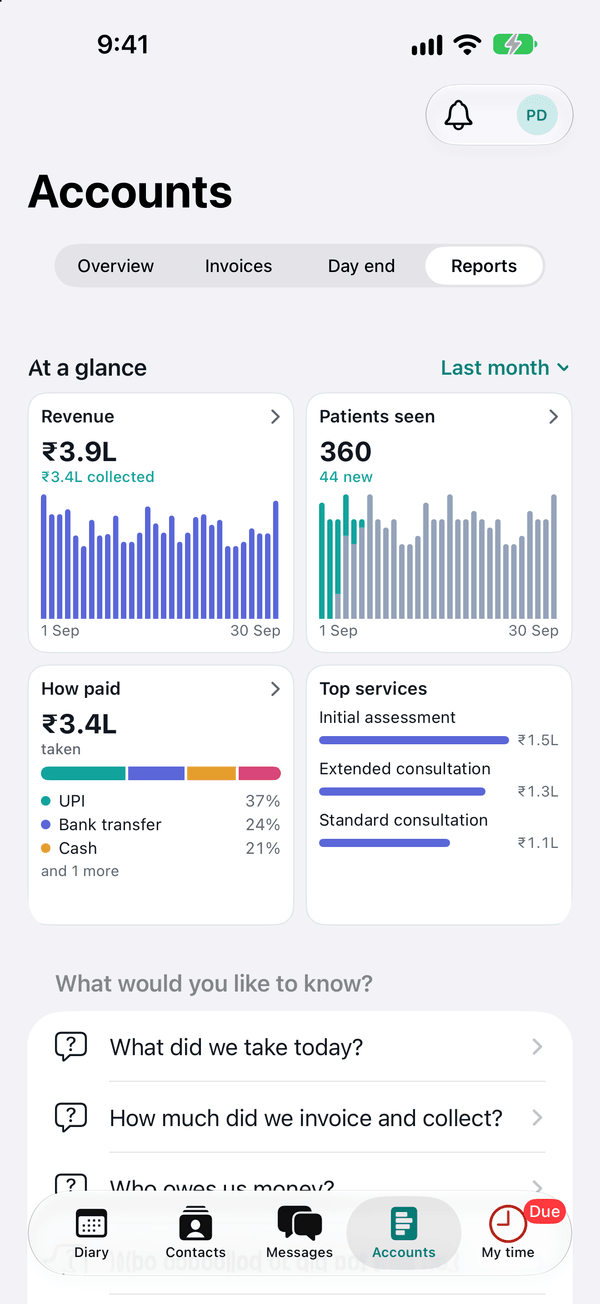
Task: Tap blue Bank transfer segment of payment bar
Action: coord(156,773)
